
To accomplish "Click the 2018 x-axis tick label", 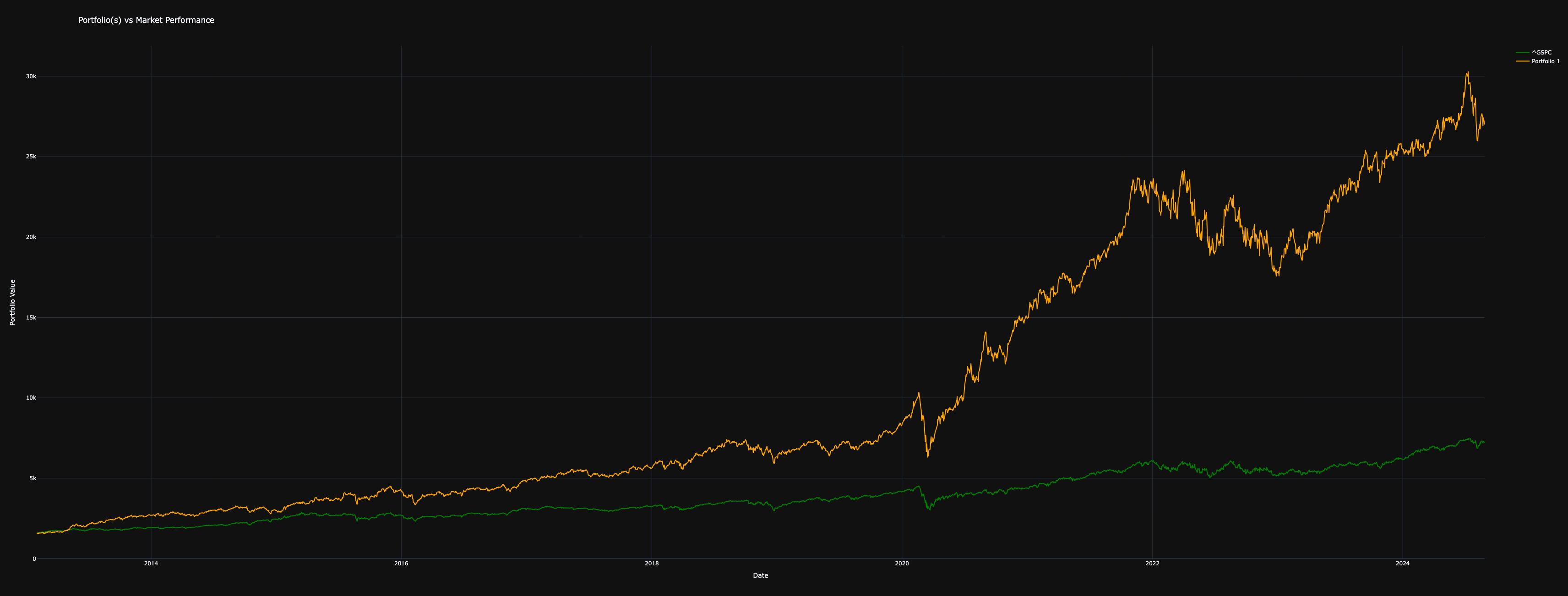I will tap(651, 564).
